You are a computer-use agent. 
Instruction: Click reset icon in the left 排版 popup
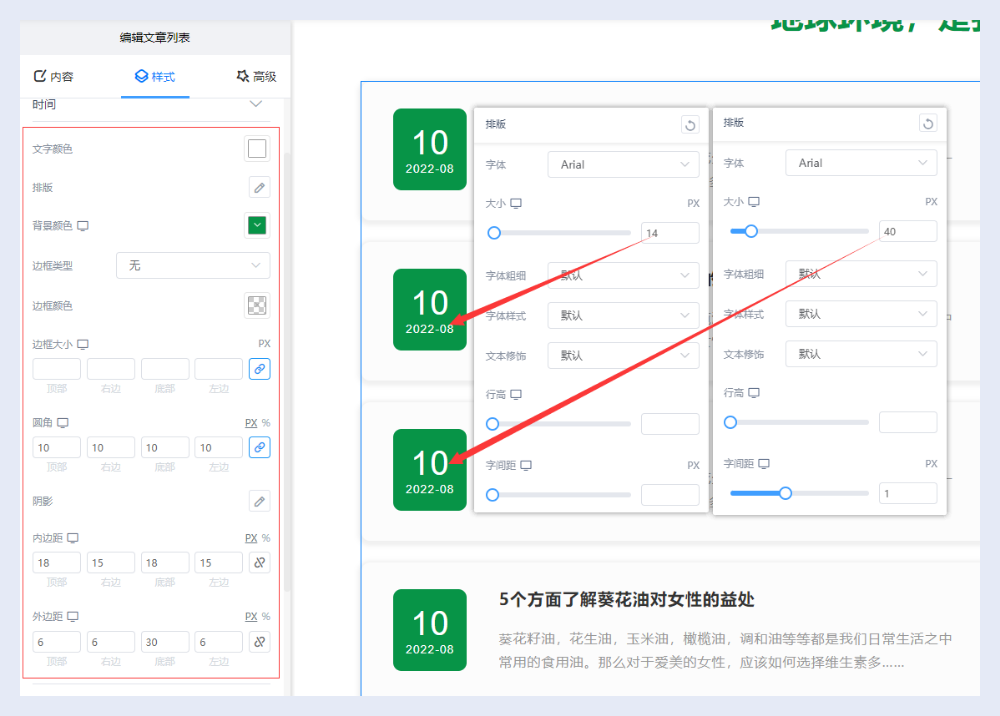tap(689, 124)
